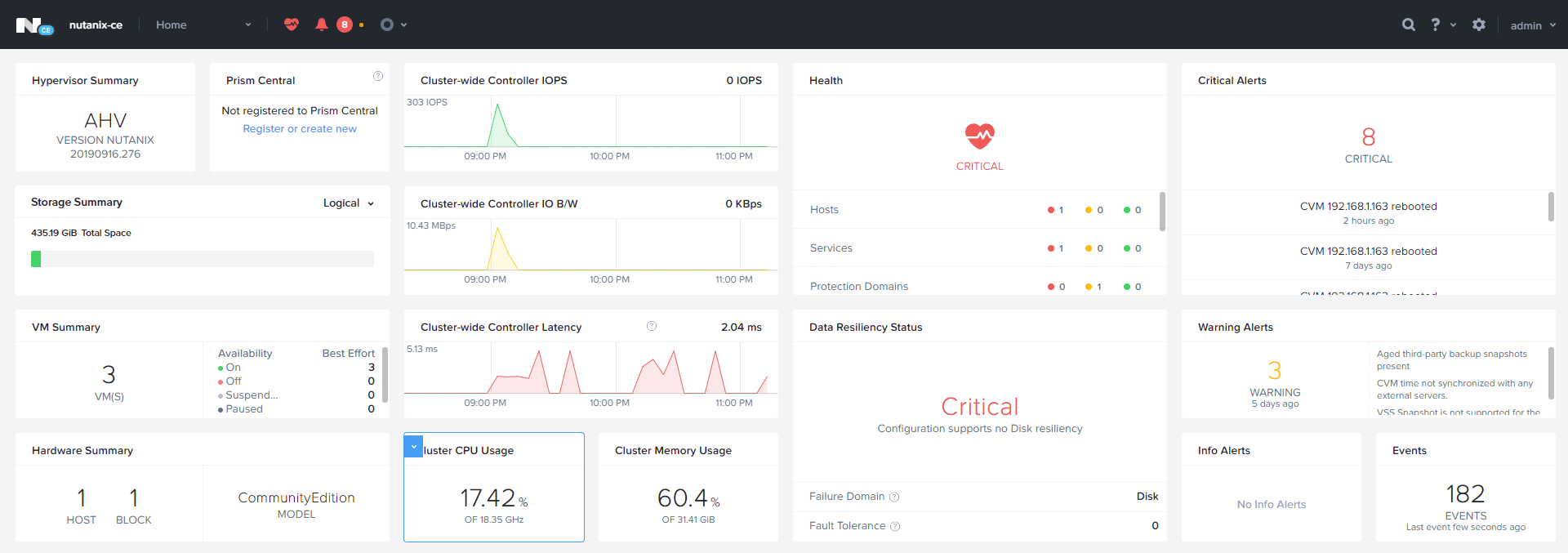
Task: Open the alerts bell icon
Action: tap(322, 25)
